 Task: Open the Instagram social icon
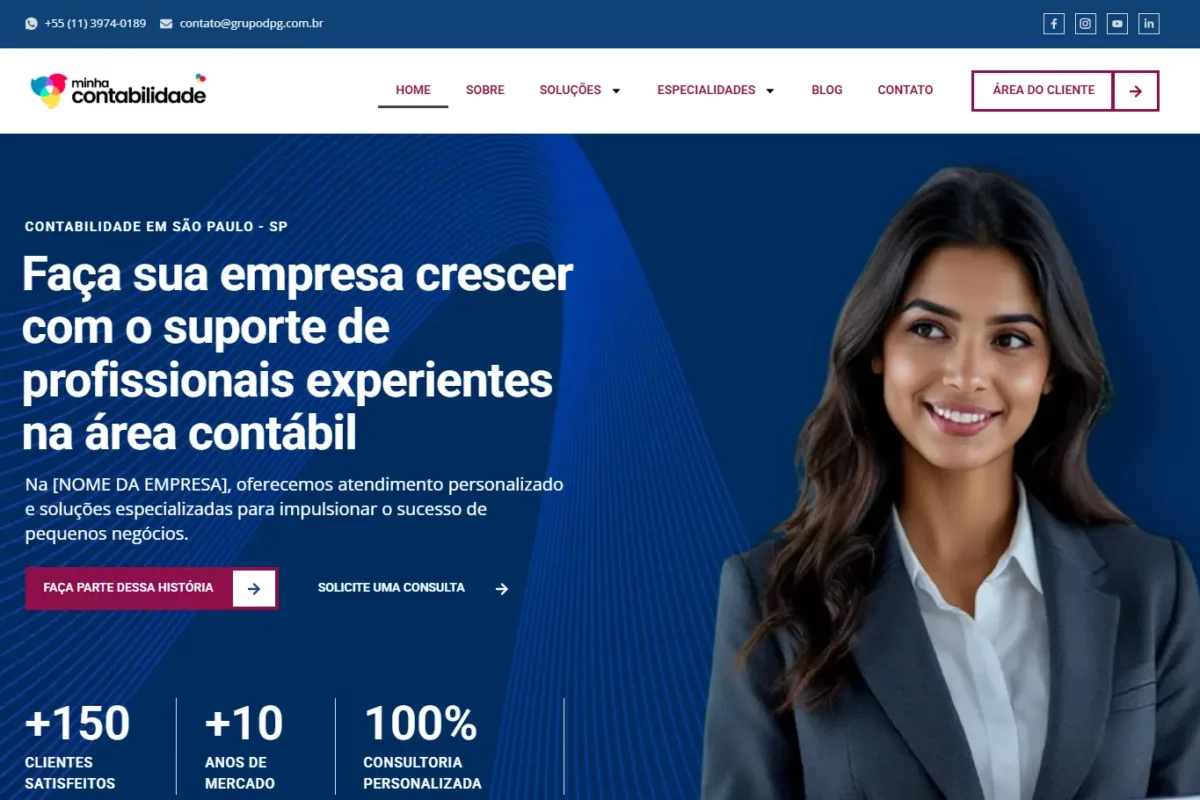point(1086,24)
